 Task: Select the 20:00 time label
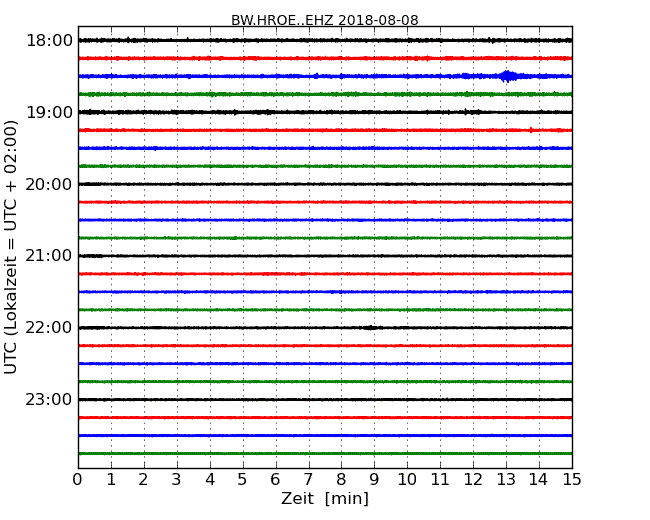coord(49,184)
